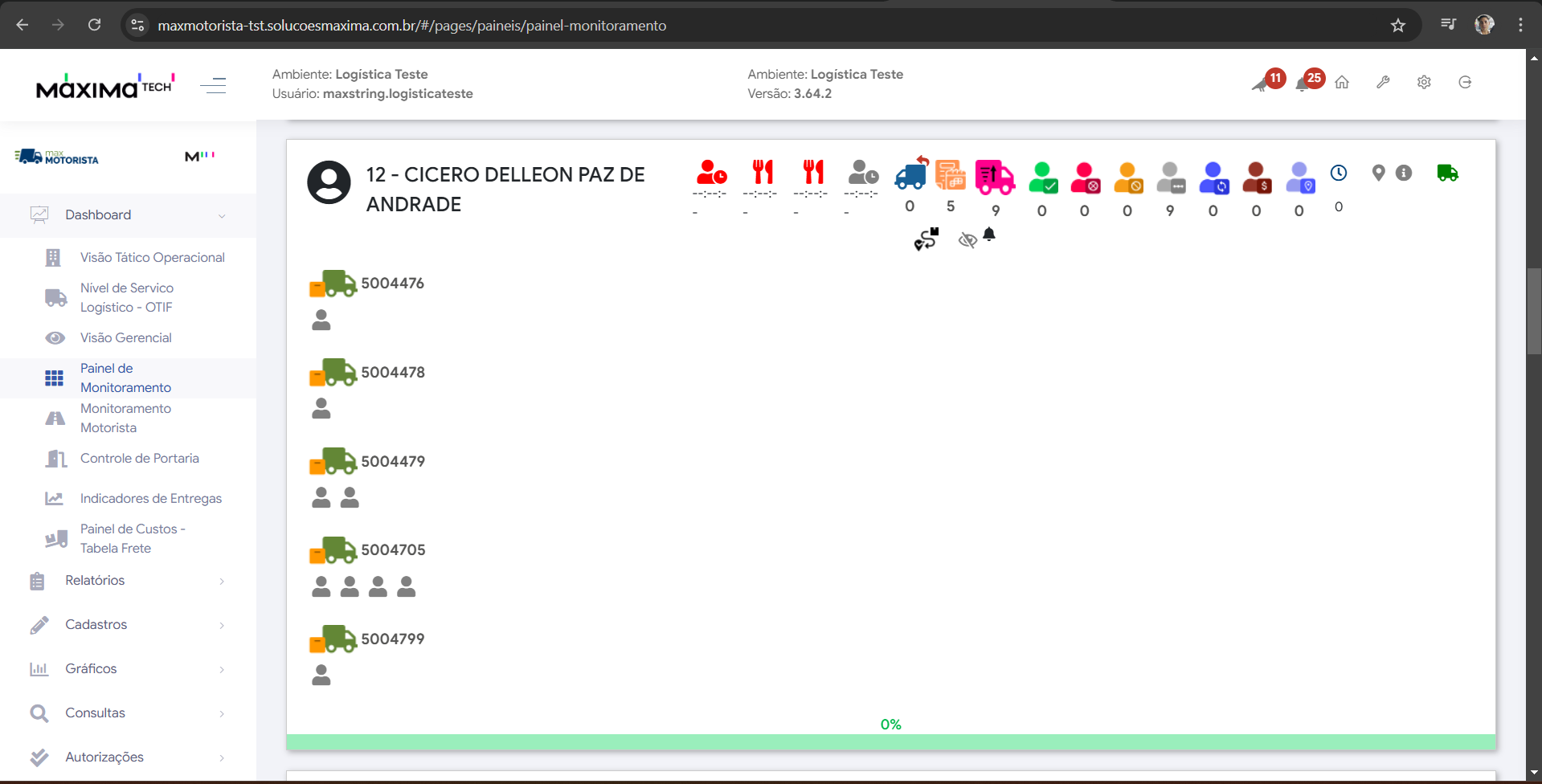Open the wrench tools icon in header

(1383, 82)
